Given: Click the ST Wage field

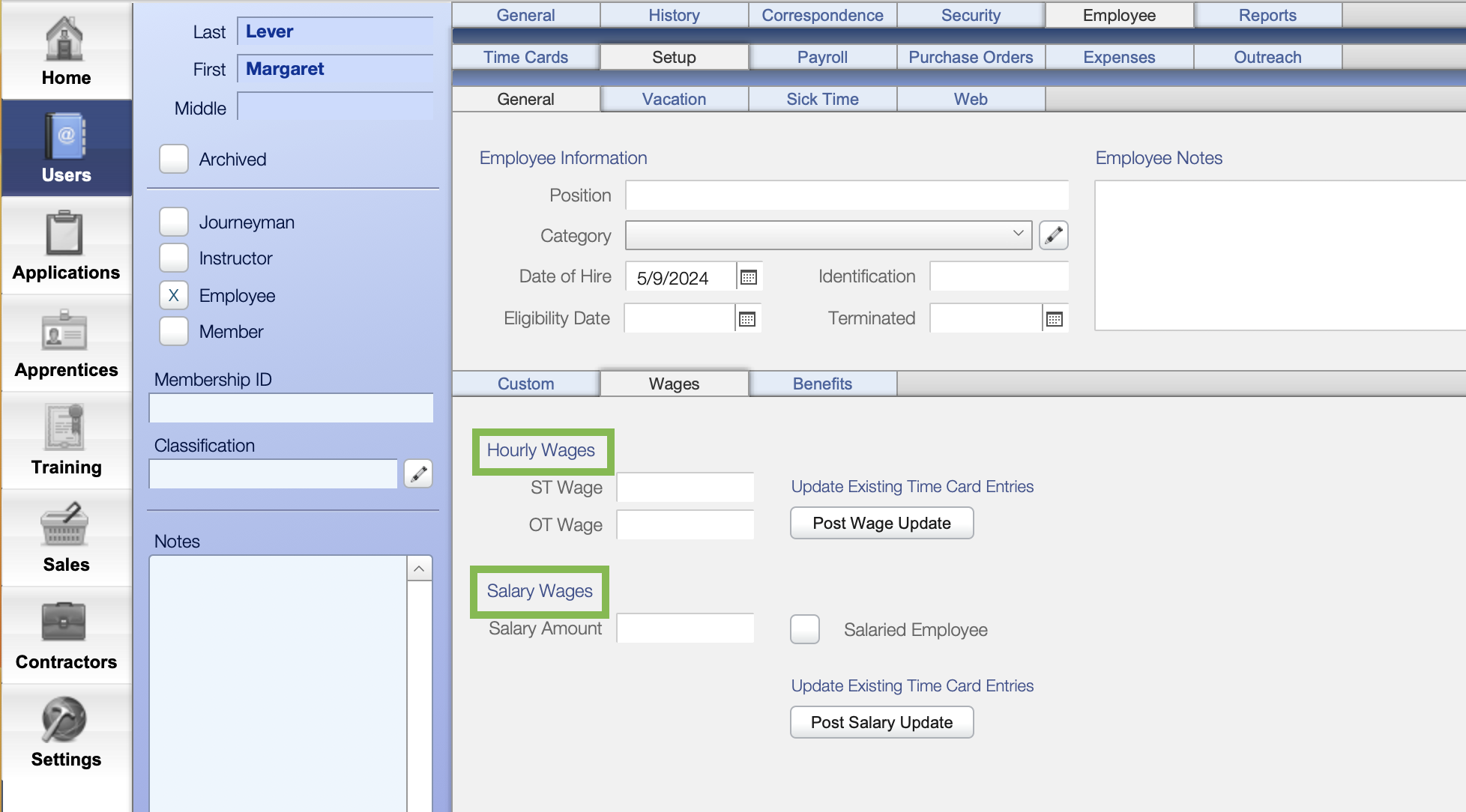Looking at the screenshot, I should (x=685, y=487).
